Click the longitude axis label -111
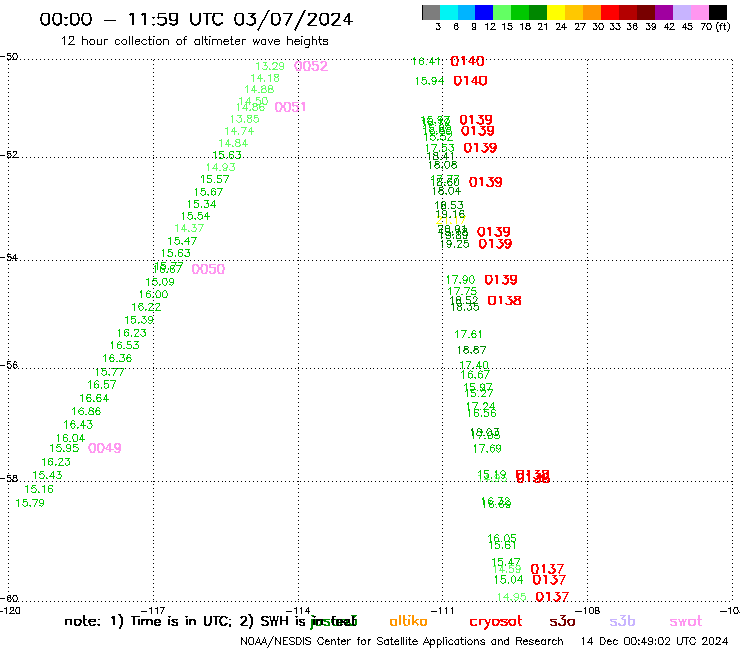This screenshot has width=740, height=650. click(x=442, y=611)
